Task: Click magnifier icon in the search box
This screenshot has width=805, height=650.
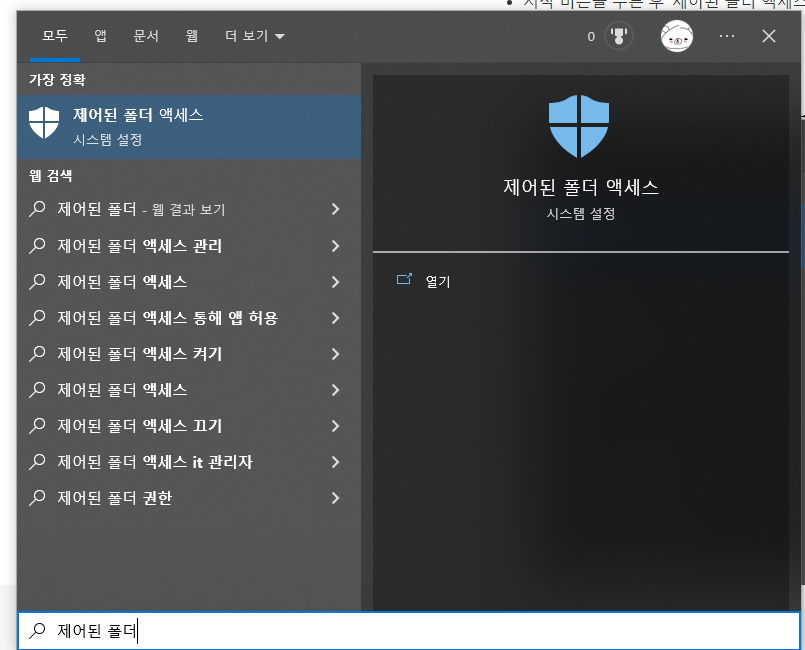Action: 37,630
